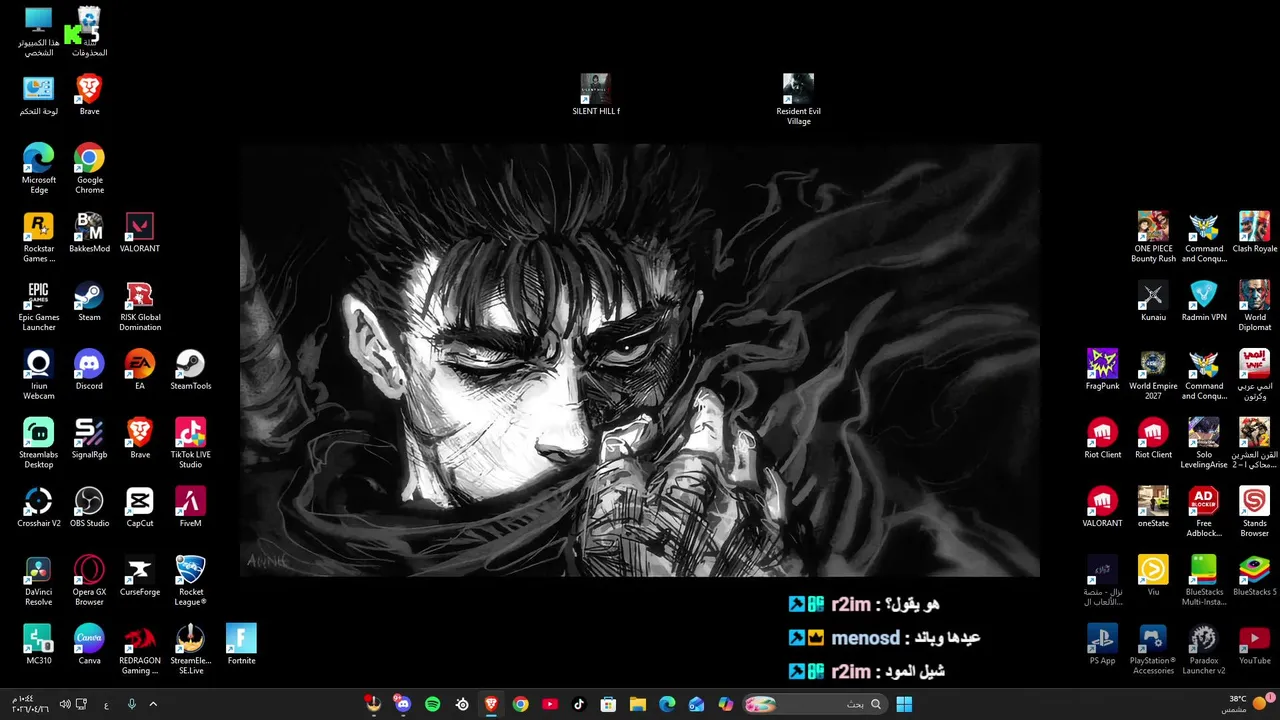1280x720 pixels.
Task: Select the oneState desktop shortcut
Action: click(1153, 507)
